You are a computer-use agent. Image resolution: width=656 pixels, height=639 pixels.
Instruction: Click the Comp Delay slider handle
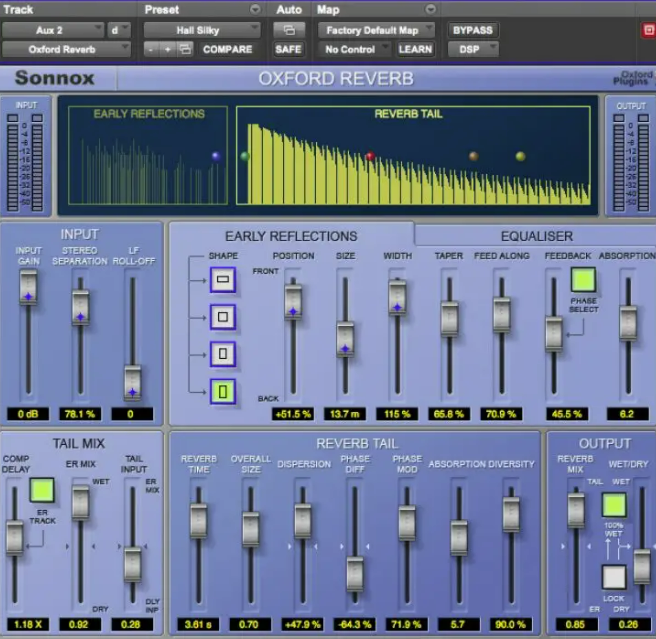tap(15, 538)
